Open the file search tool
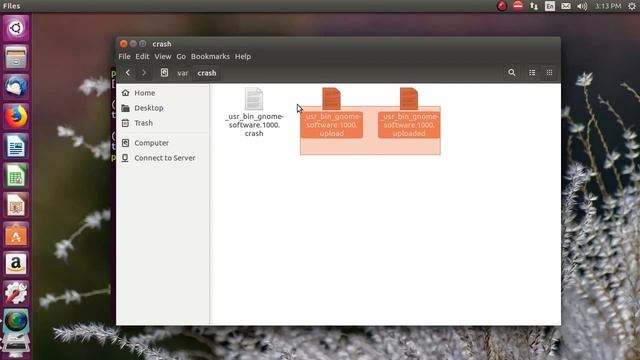Viewport: 640px width, 360px height. pyautogui.click(x=511, y=73)
